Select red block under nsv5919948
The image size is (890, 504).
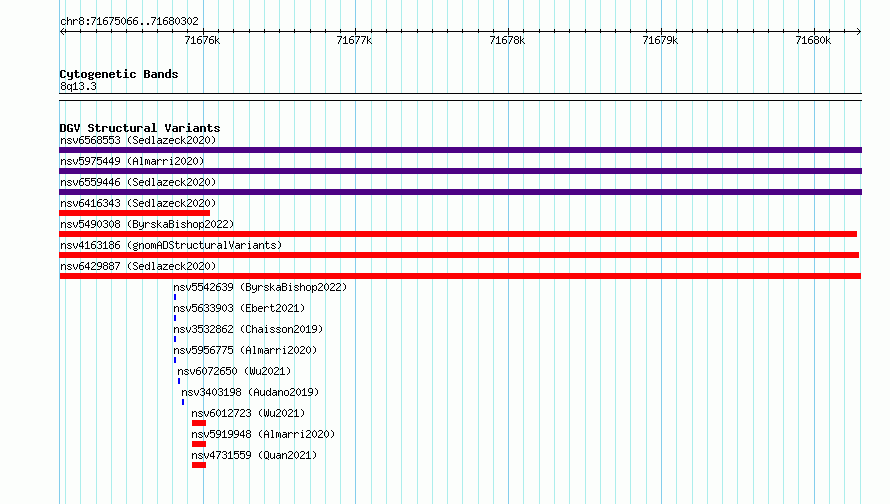[199, 444]
